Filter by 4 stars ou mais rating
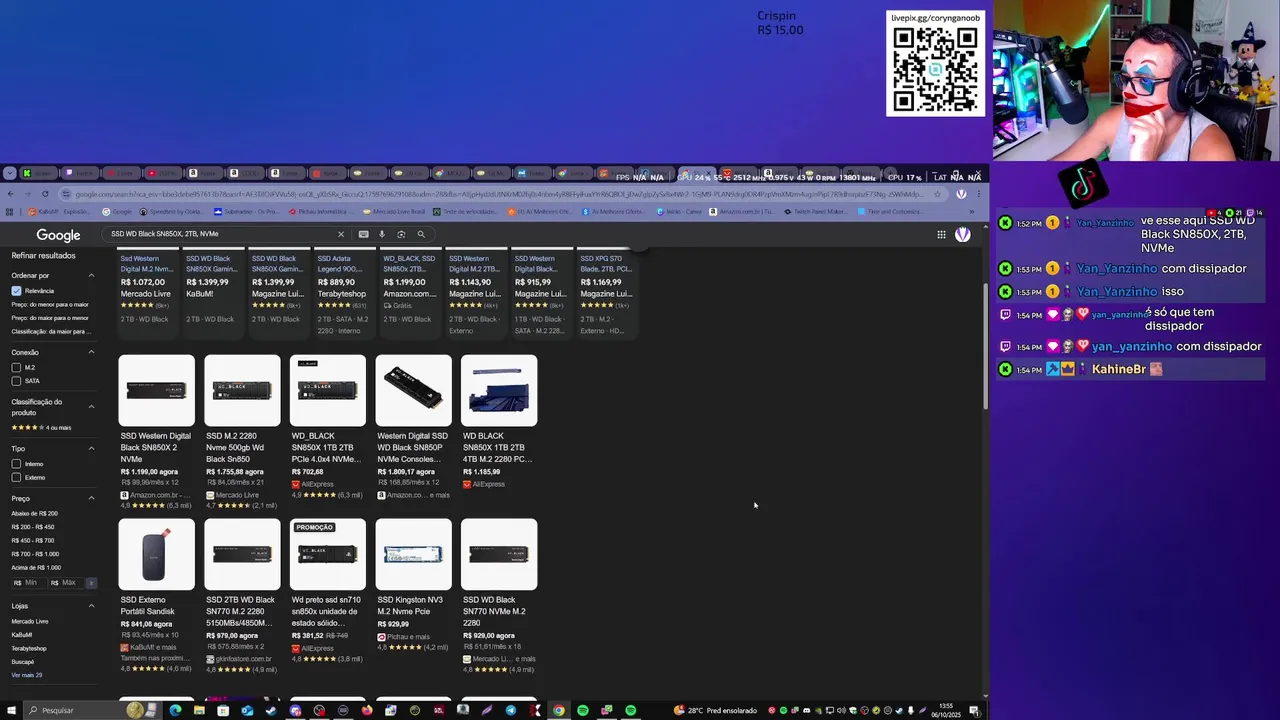 (x=41, y=428)
